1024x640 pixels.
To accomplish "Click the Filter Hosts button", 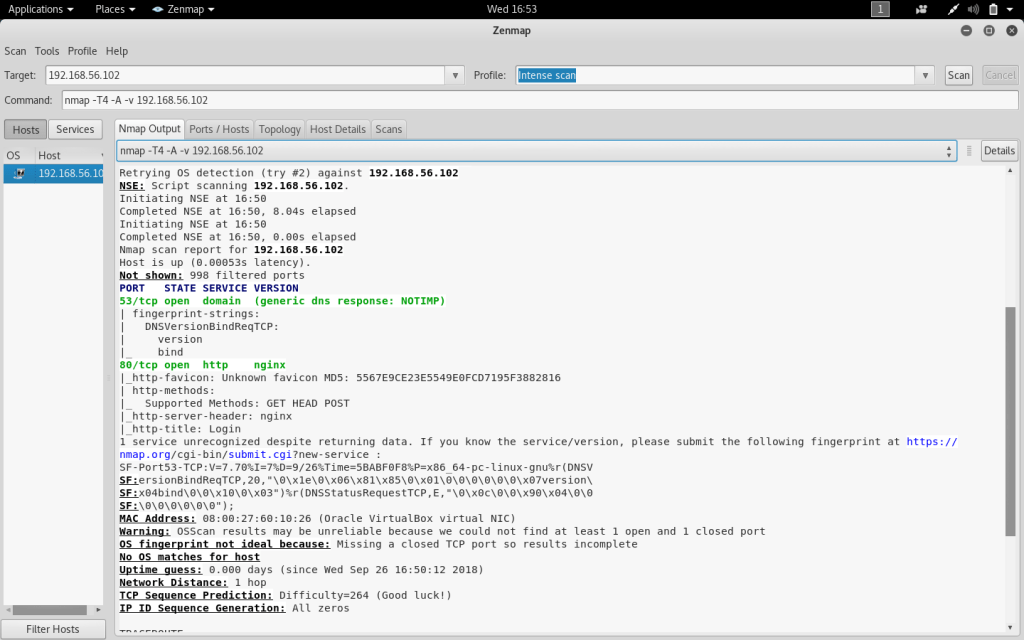I will tap(53, 629).
